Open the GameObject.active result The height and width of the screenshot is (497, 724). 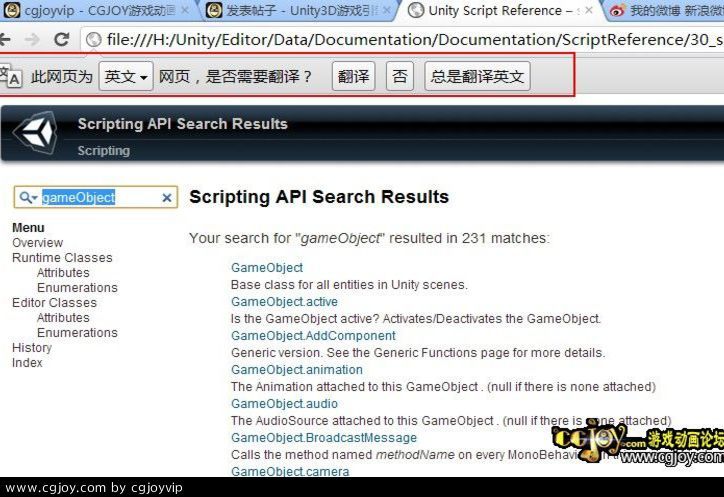[x=284, y=302]
